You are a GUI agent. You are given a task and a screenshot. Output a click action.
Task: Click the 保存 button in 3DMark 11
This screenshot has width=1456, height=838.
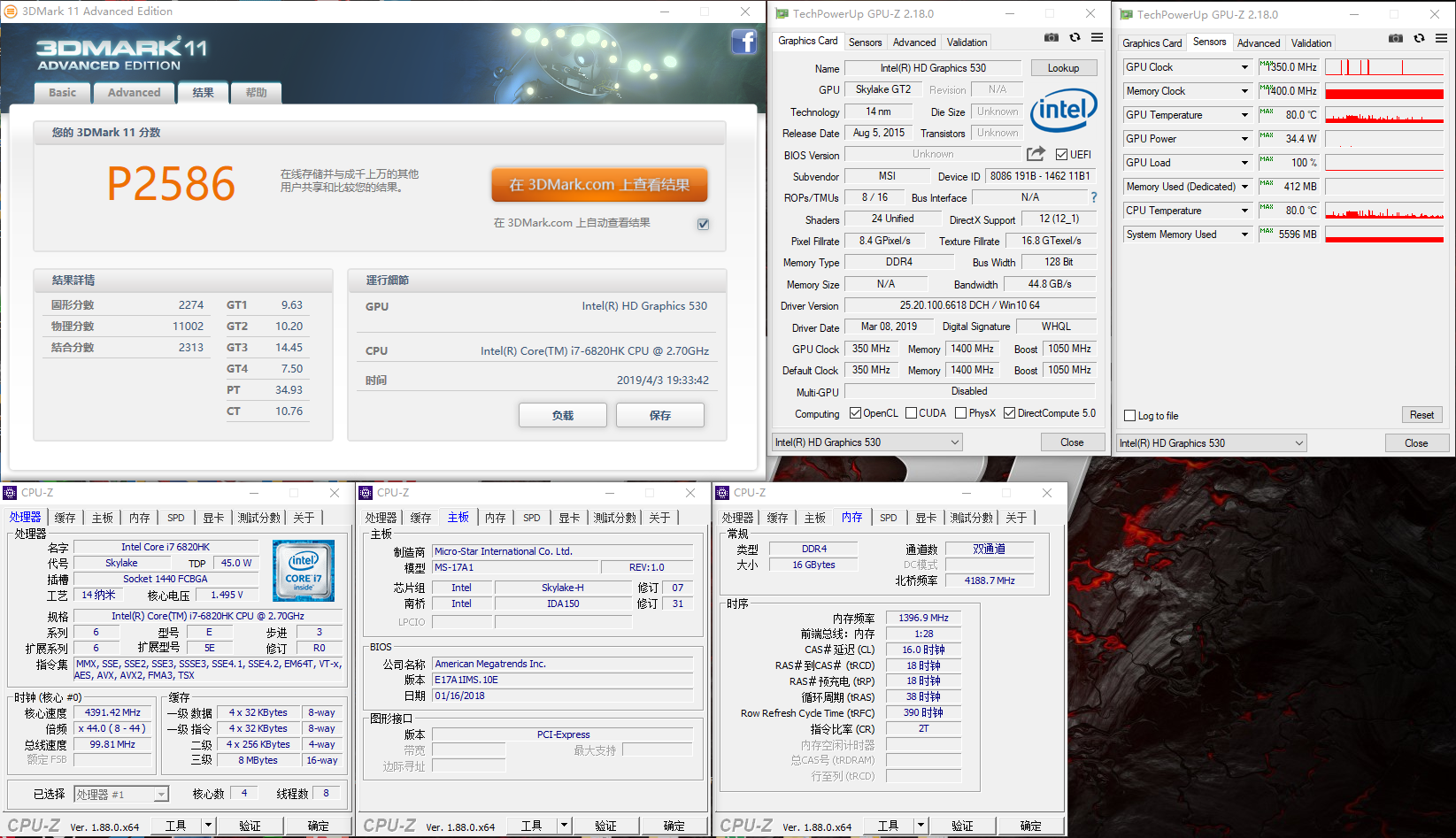coord(660,415)
